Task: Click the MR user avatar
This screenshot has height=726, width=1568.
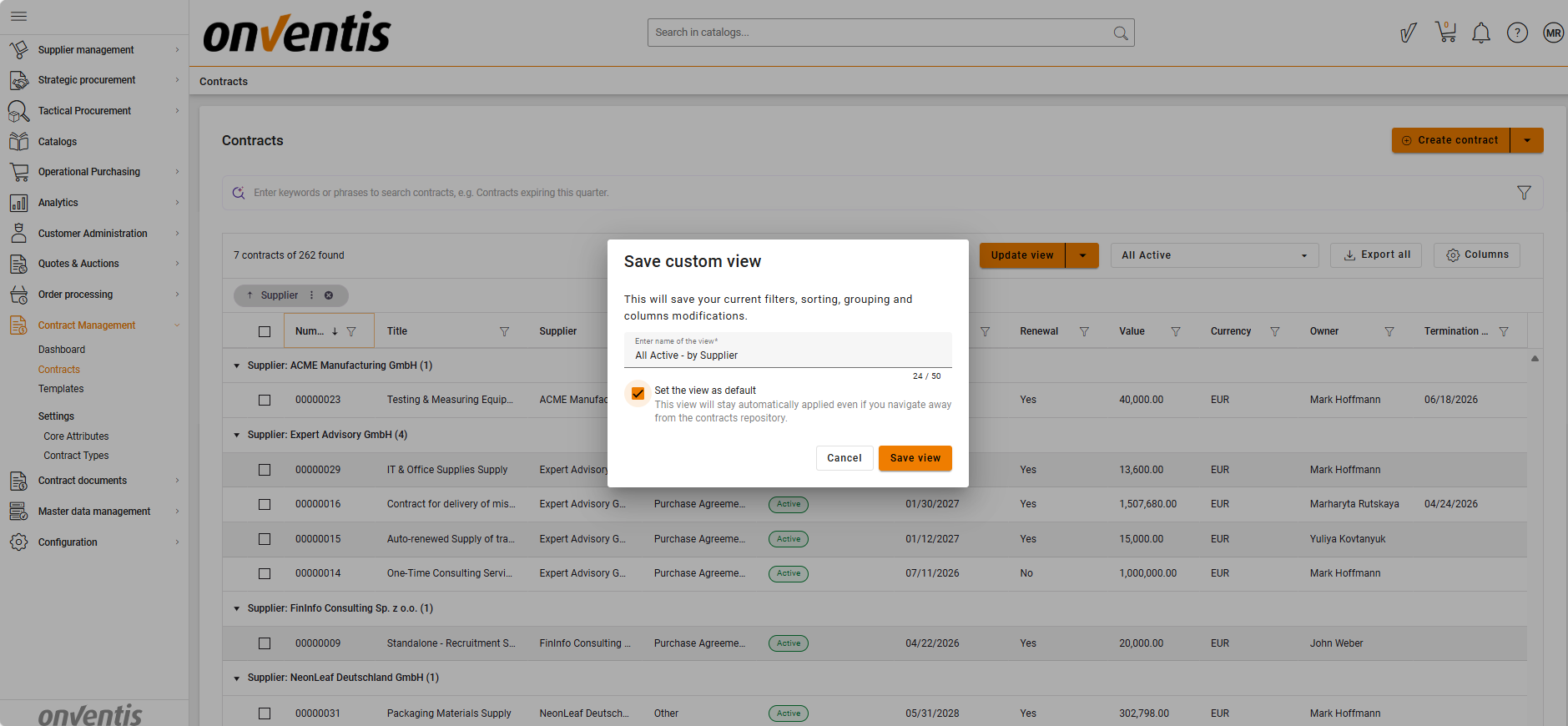Action: click(x=1553, y=33)
